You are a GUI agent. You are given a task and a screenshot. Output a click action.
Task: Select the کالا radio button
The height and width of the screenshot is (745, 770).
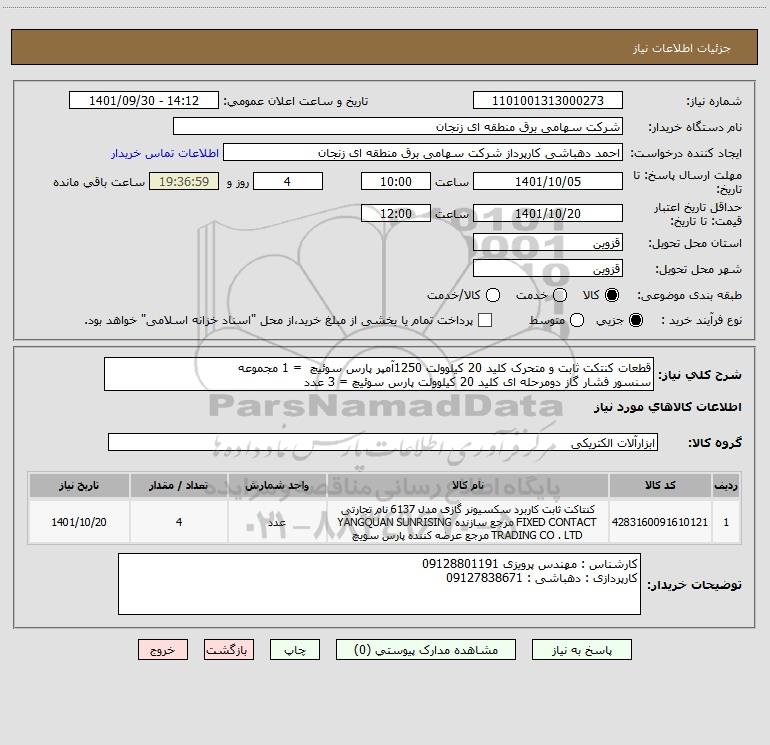pos(612,295)
